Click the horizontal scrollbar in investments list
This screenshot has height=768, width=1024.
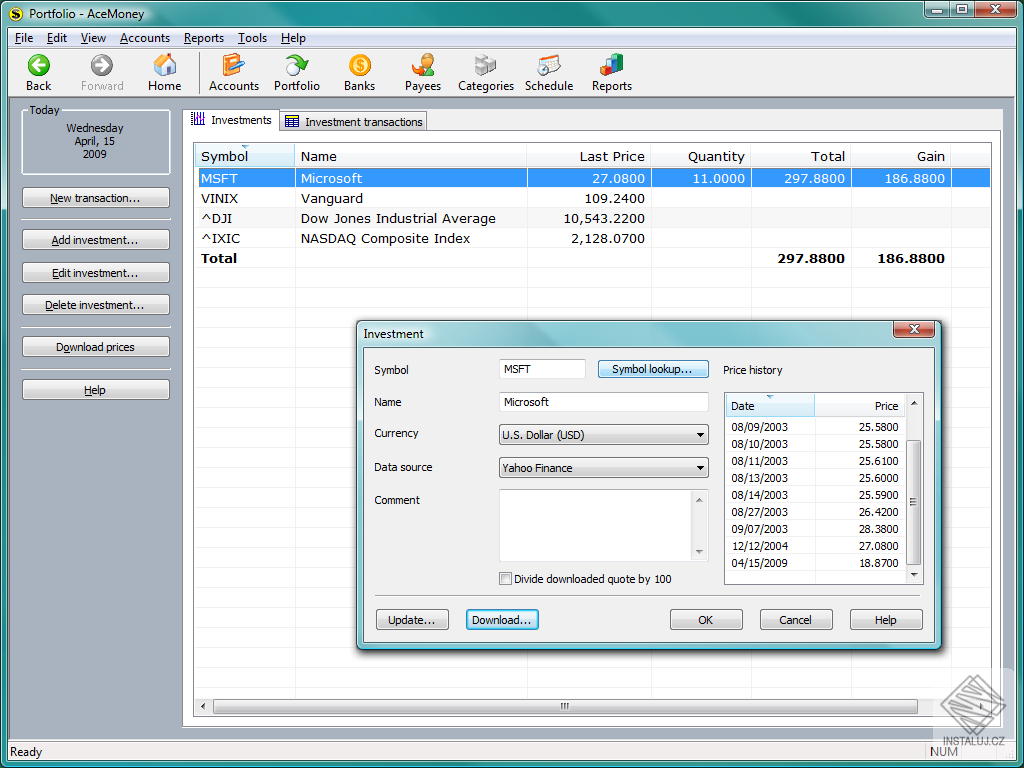click(565, 706)
